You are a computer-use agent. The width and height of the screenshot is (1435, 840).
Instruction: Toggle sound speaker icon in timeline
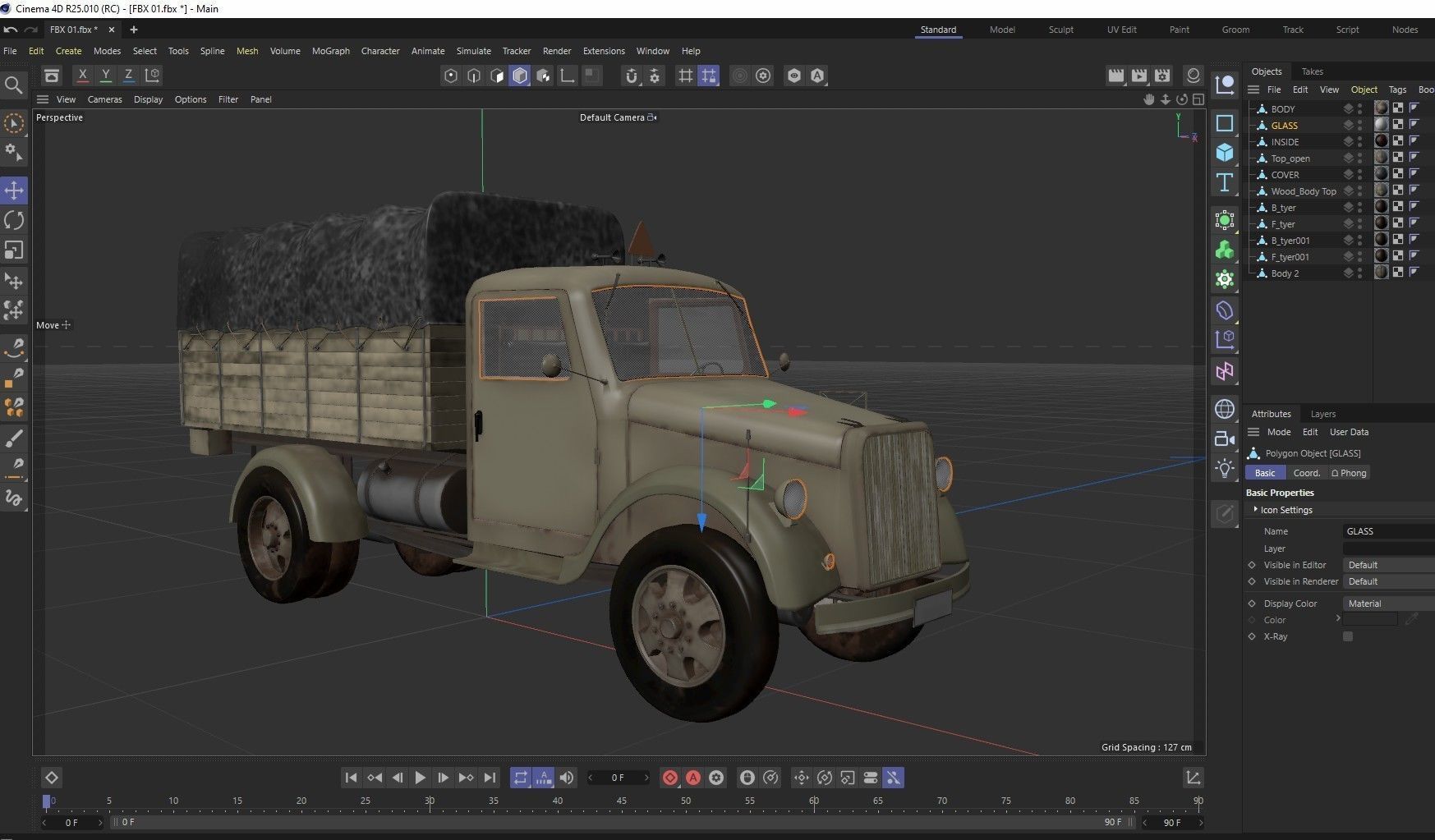point(567,778)
